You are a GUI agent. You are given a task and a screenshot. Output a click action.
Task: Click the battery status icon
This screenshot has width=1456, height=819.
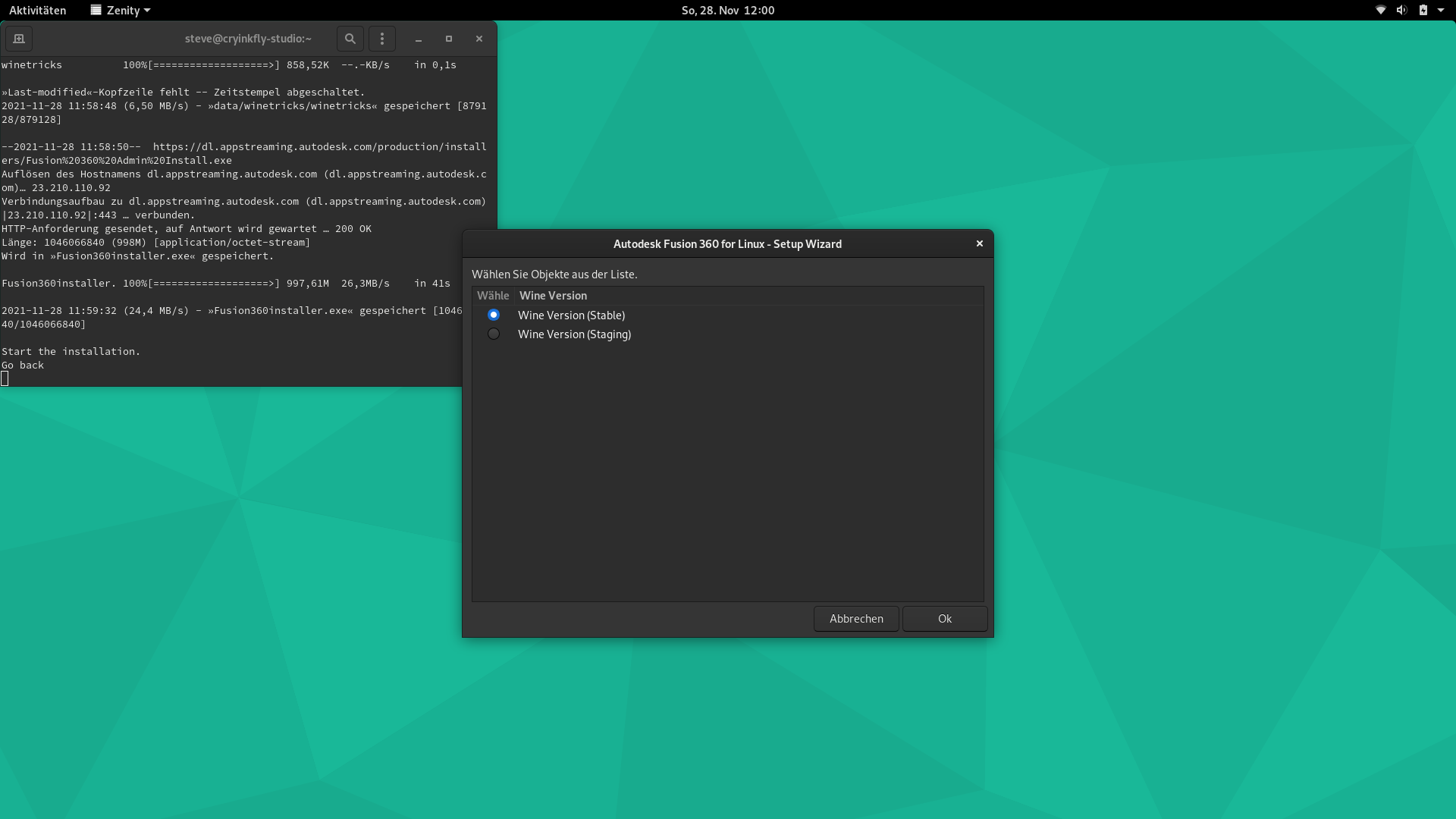click(x=1423, y=10)
